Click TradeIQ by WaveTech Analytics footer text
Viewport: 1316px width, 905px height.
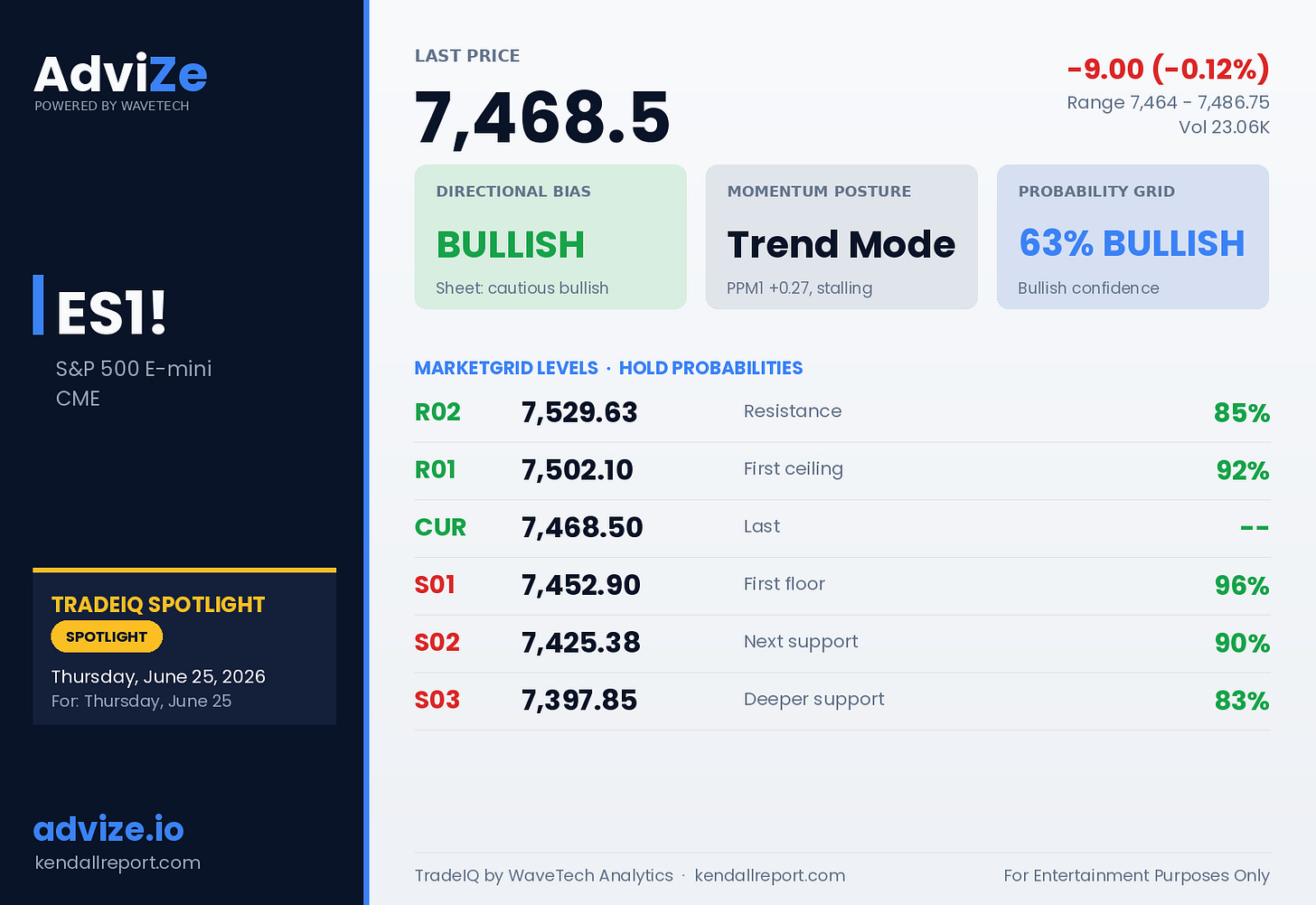click(x=544, y=875)
